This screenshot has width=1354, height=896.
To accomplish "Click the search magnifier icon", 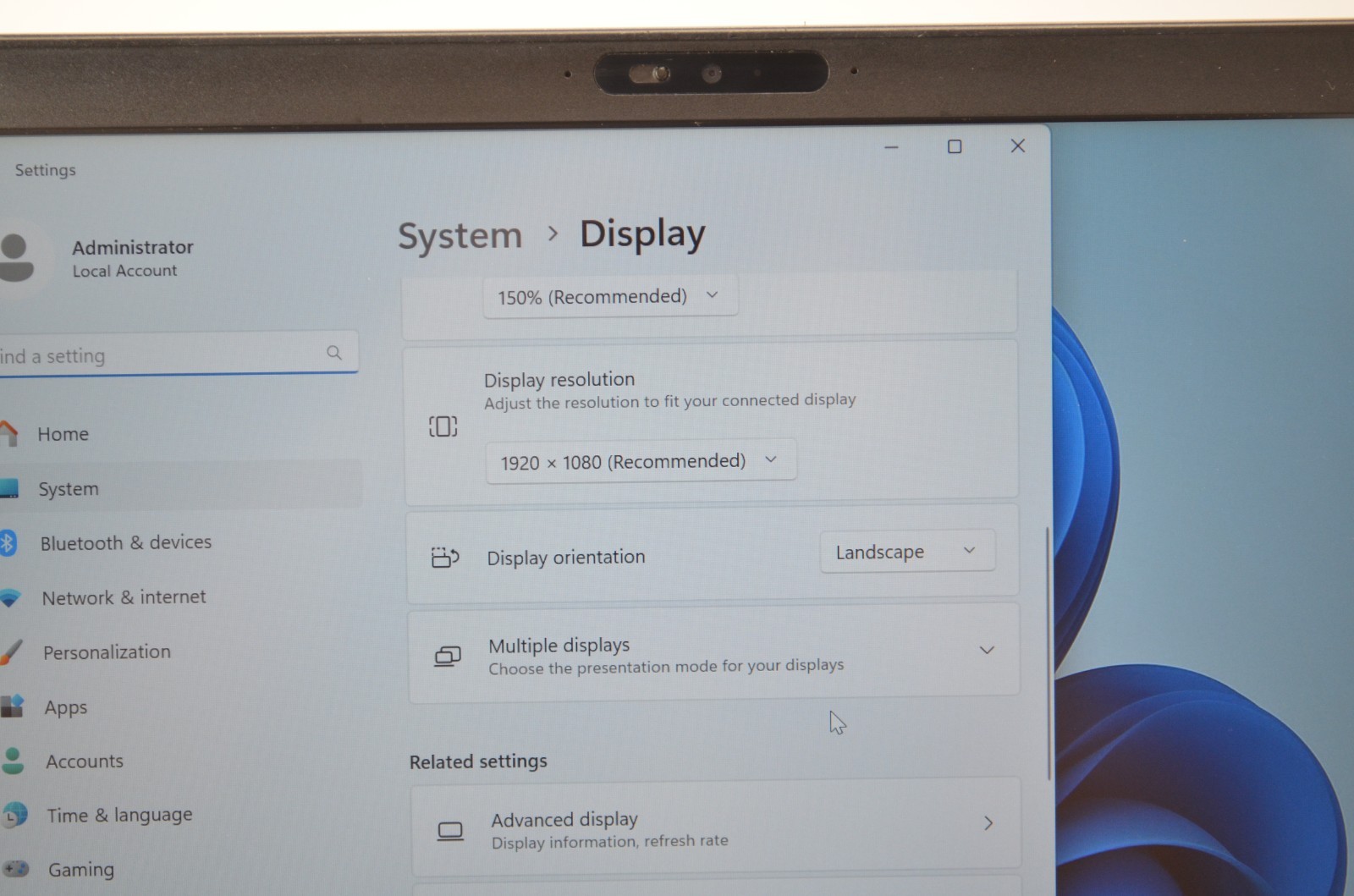I will [x=334, y=353].
